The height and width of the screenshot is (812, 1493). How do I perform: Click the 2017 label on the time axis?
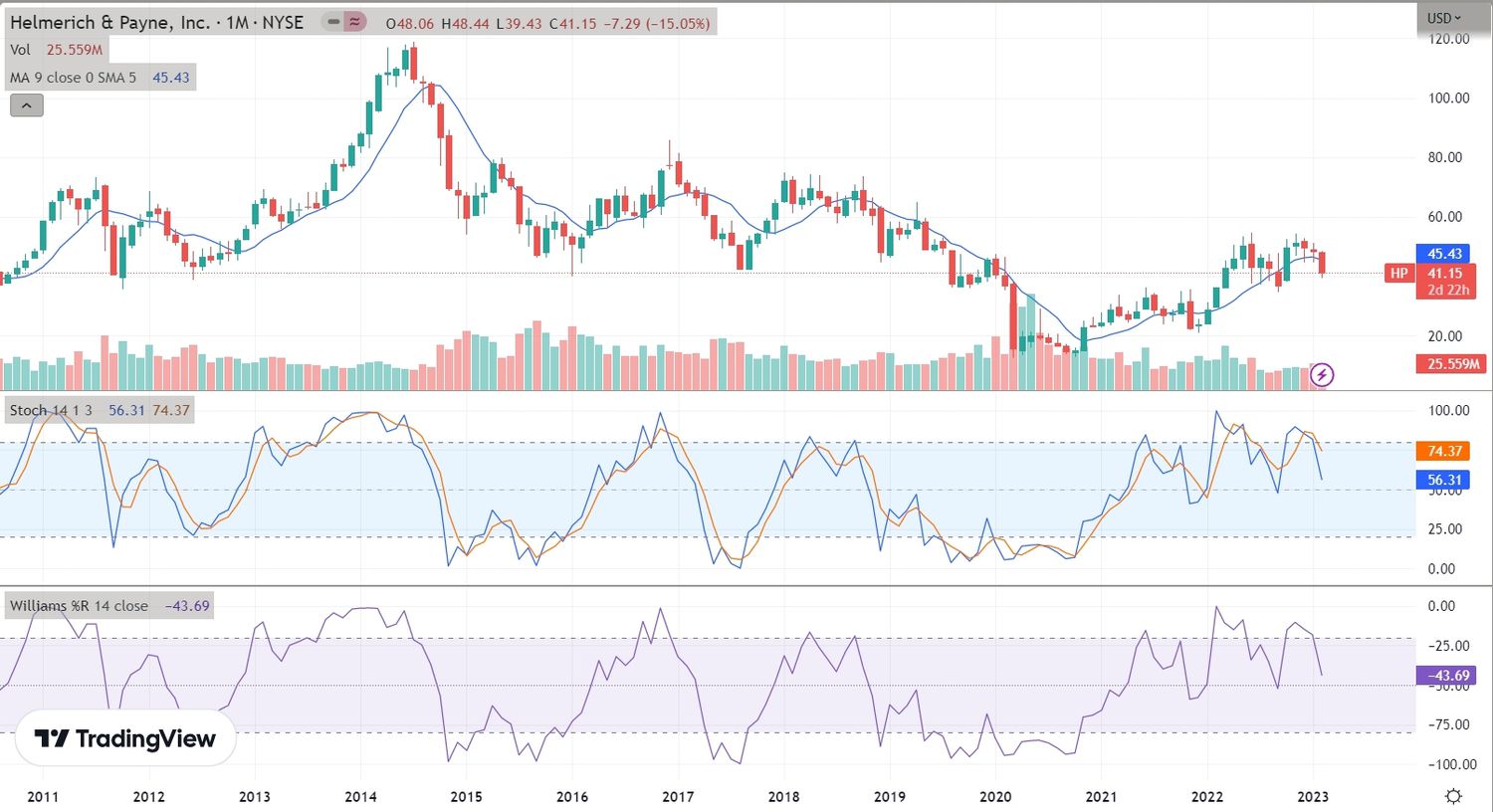(678, 797)
